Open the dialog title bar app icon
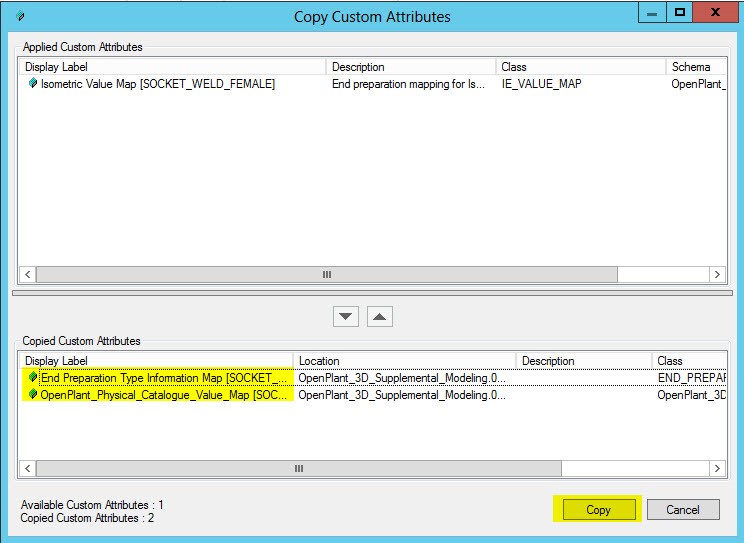The image size is (744, 543). coord(21,17)
